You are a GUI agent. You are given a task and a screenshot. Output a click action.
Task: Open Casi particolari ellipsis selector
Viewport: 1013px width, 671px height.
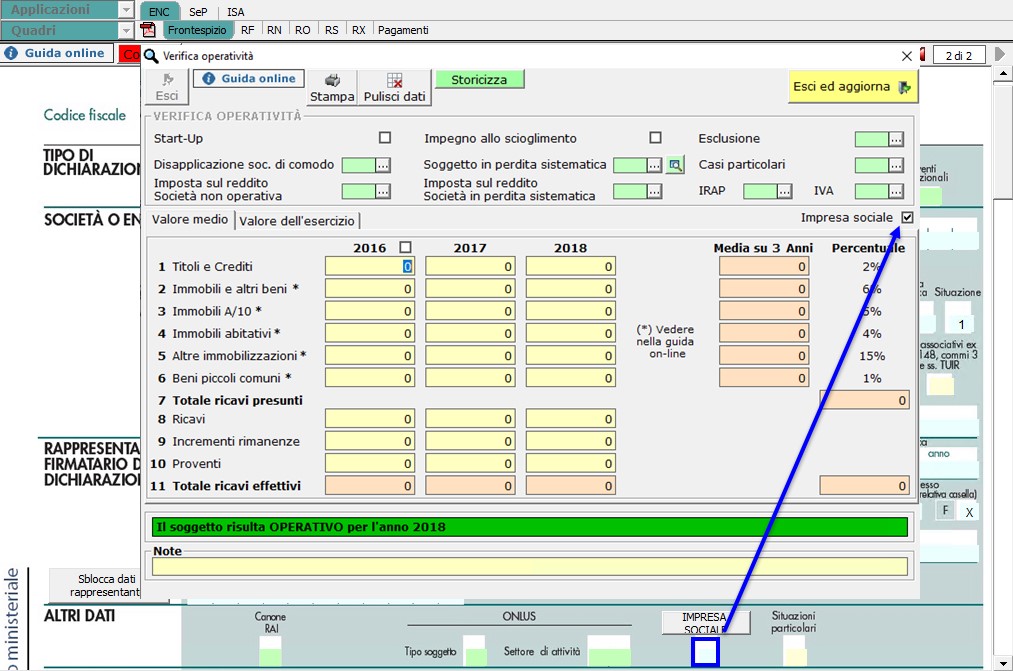click(896, 165)
